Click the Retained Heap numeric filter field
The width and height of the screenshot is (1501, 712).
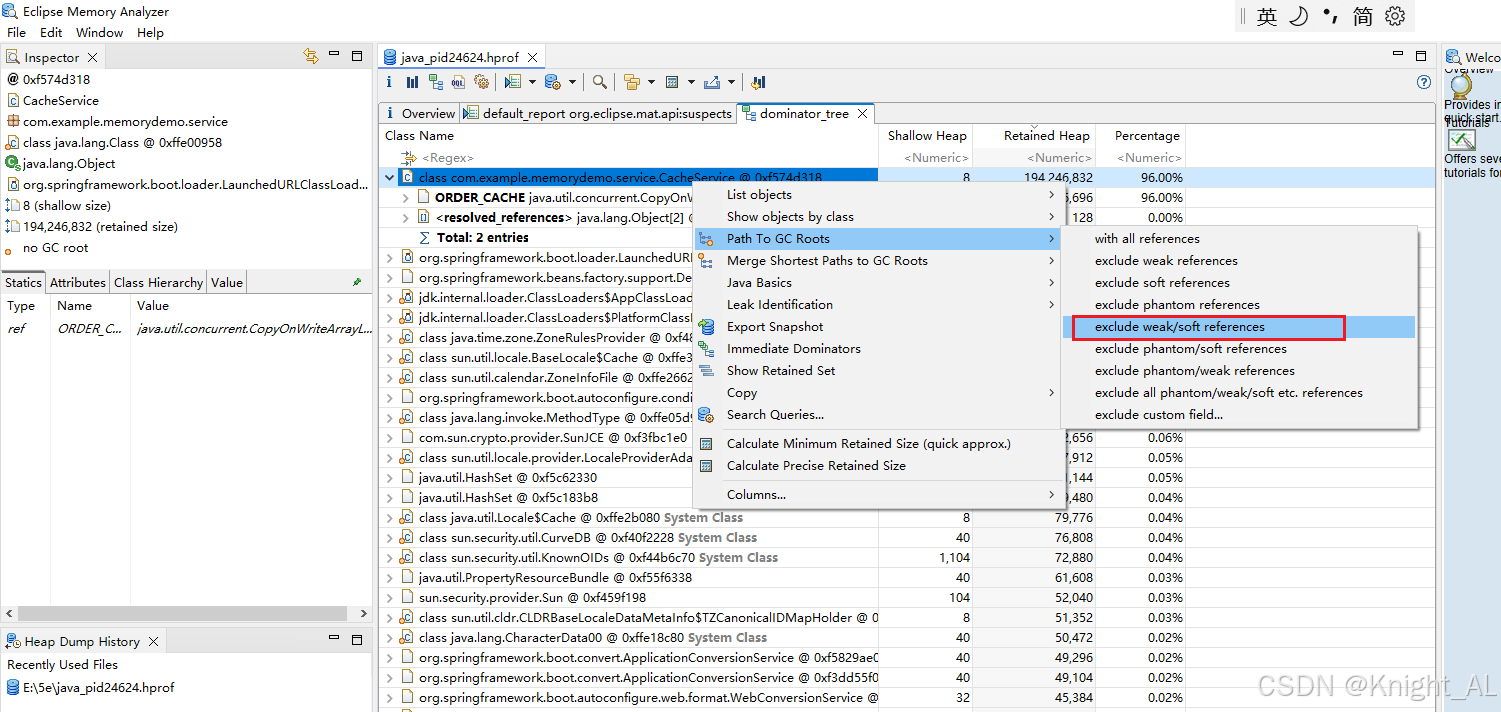1034,158
